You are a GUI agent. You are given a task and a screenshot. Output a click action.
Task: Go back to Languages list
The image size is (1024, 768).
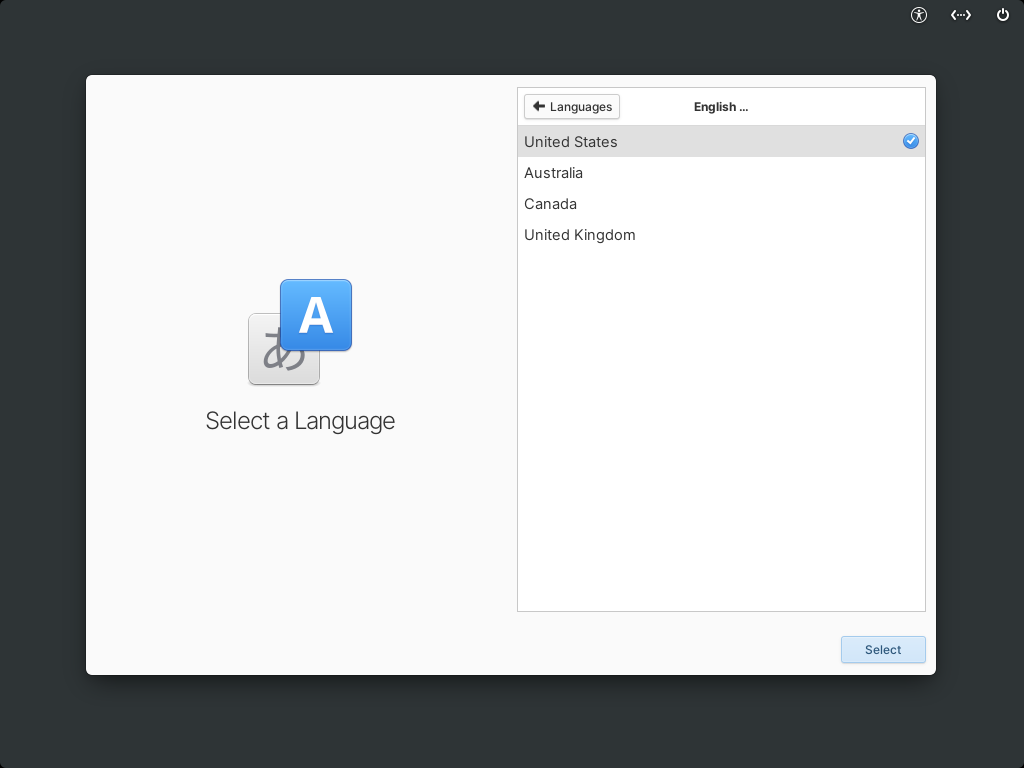tap(572, 106)
